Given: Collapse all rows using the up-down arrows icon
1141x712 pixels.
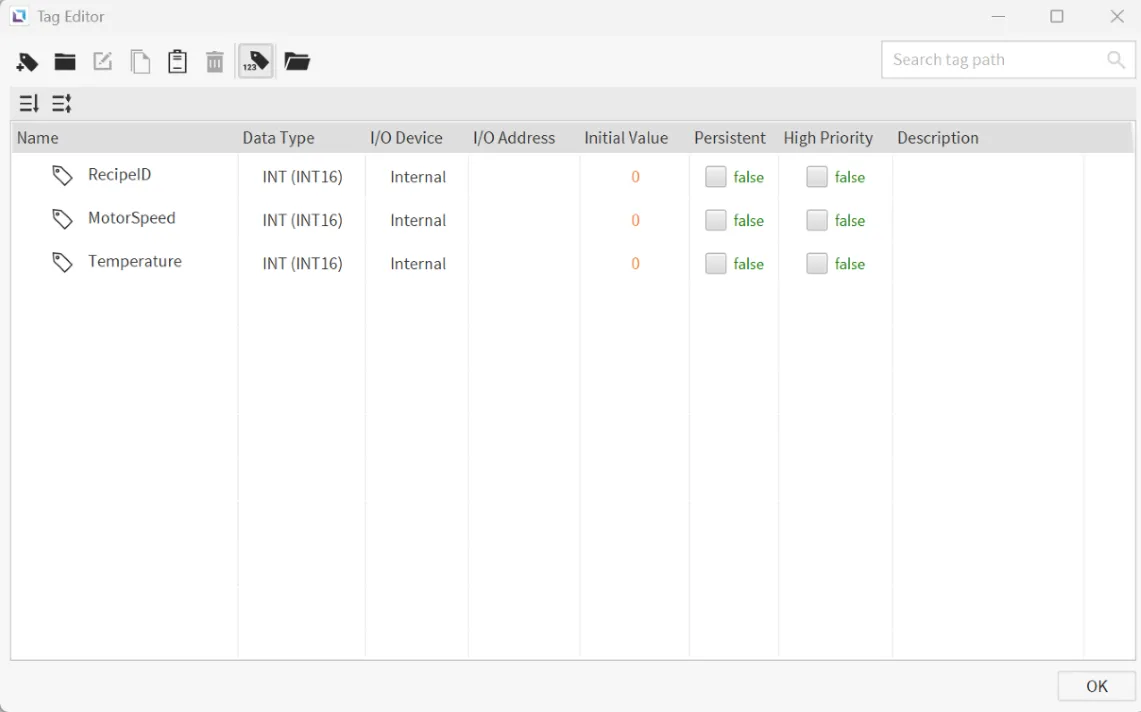Looking at the screenshot, I should click(62, 103).
